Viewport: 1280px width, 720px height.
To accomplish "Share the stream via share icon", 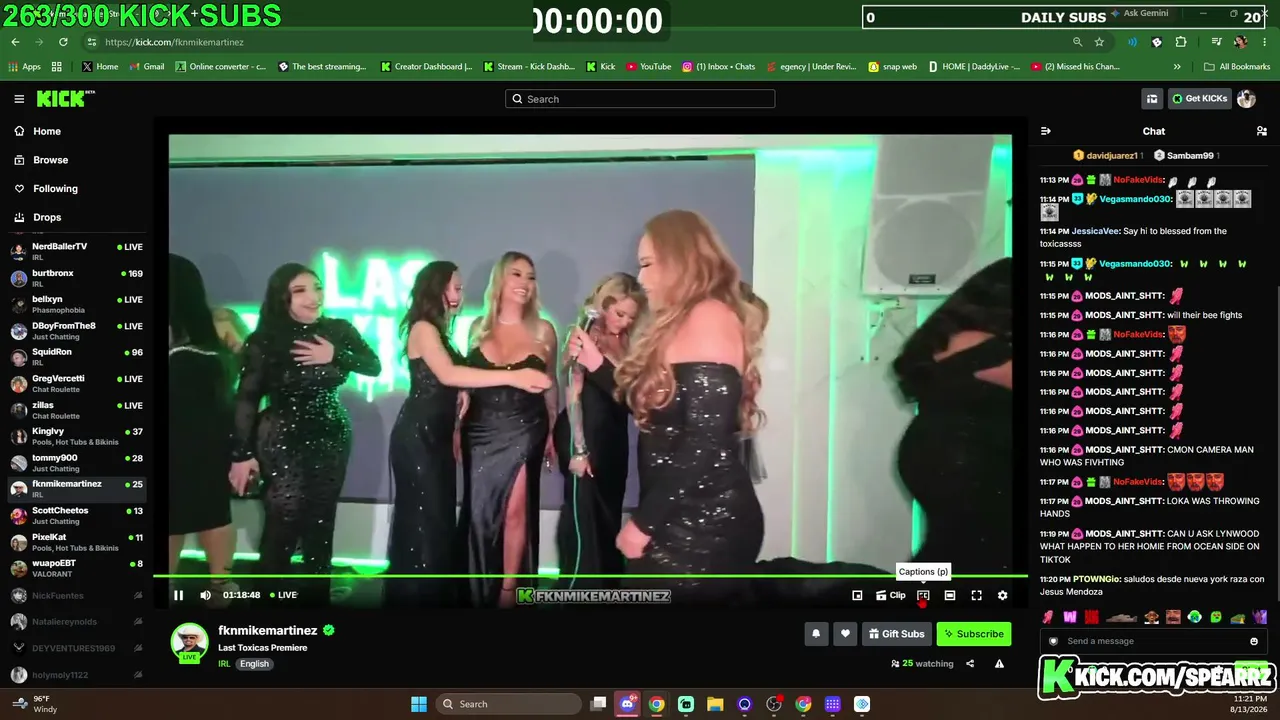I will (970, 663).
